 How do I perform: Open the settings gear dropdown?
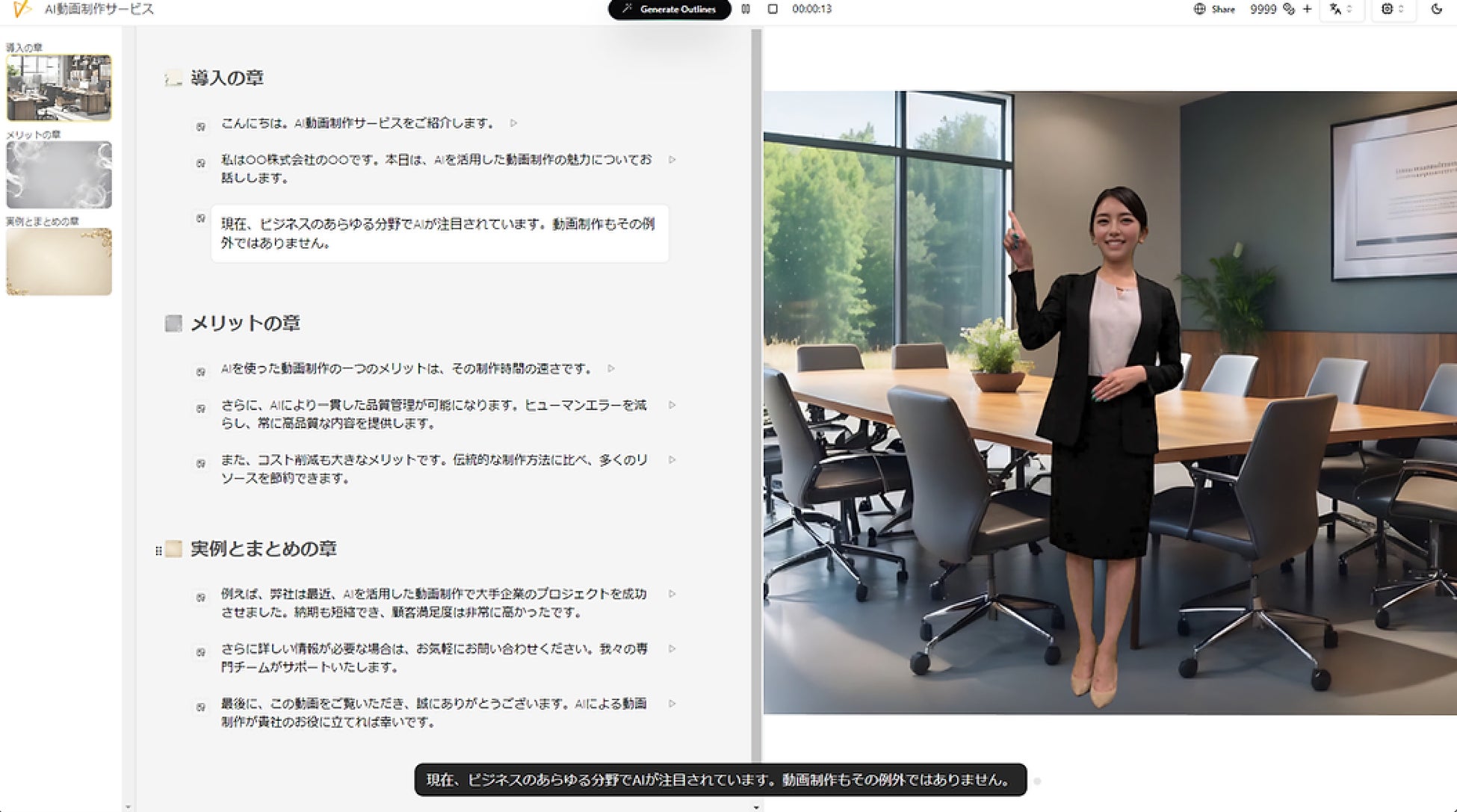pos(1392,9)
